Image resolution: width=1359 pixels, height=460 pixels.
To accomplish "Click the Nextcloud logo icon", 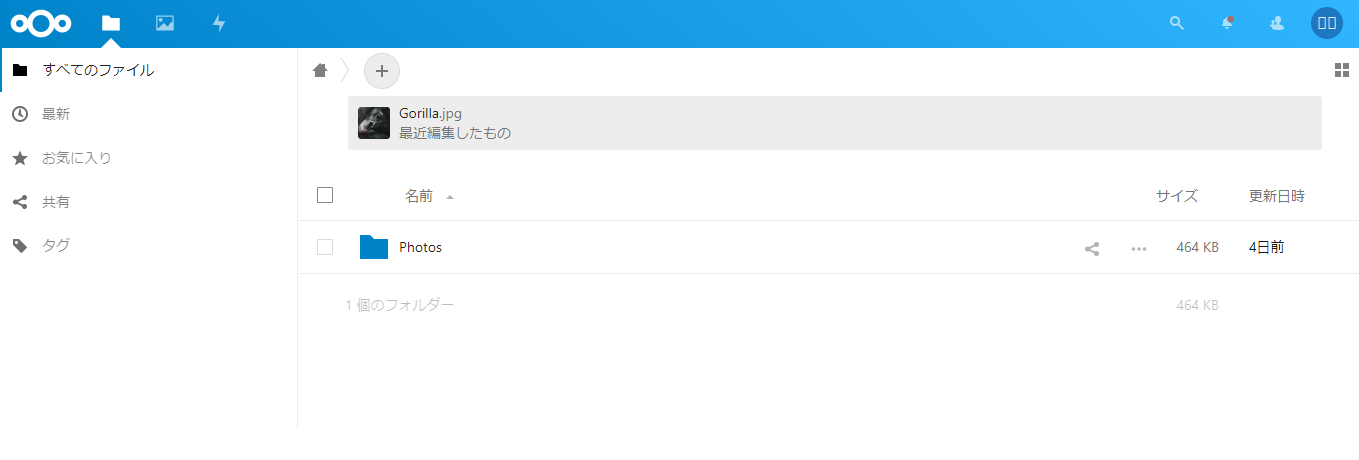I will coord(41,23).
